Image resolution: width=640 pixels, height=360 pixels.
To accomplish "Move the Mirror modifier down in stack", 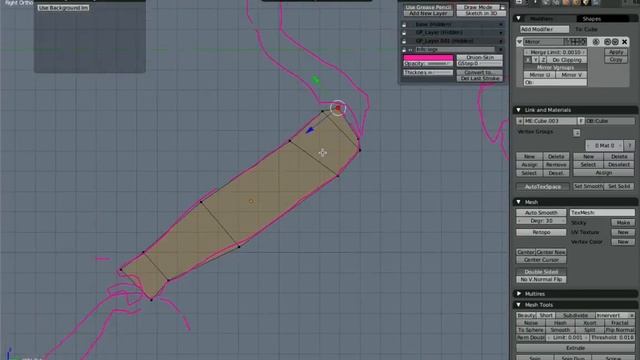I will coord(615,42).
